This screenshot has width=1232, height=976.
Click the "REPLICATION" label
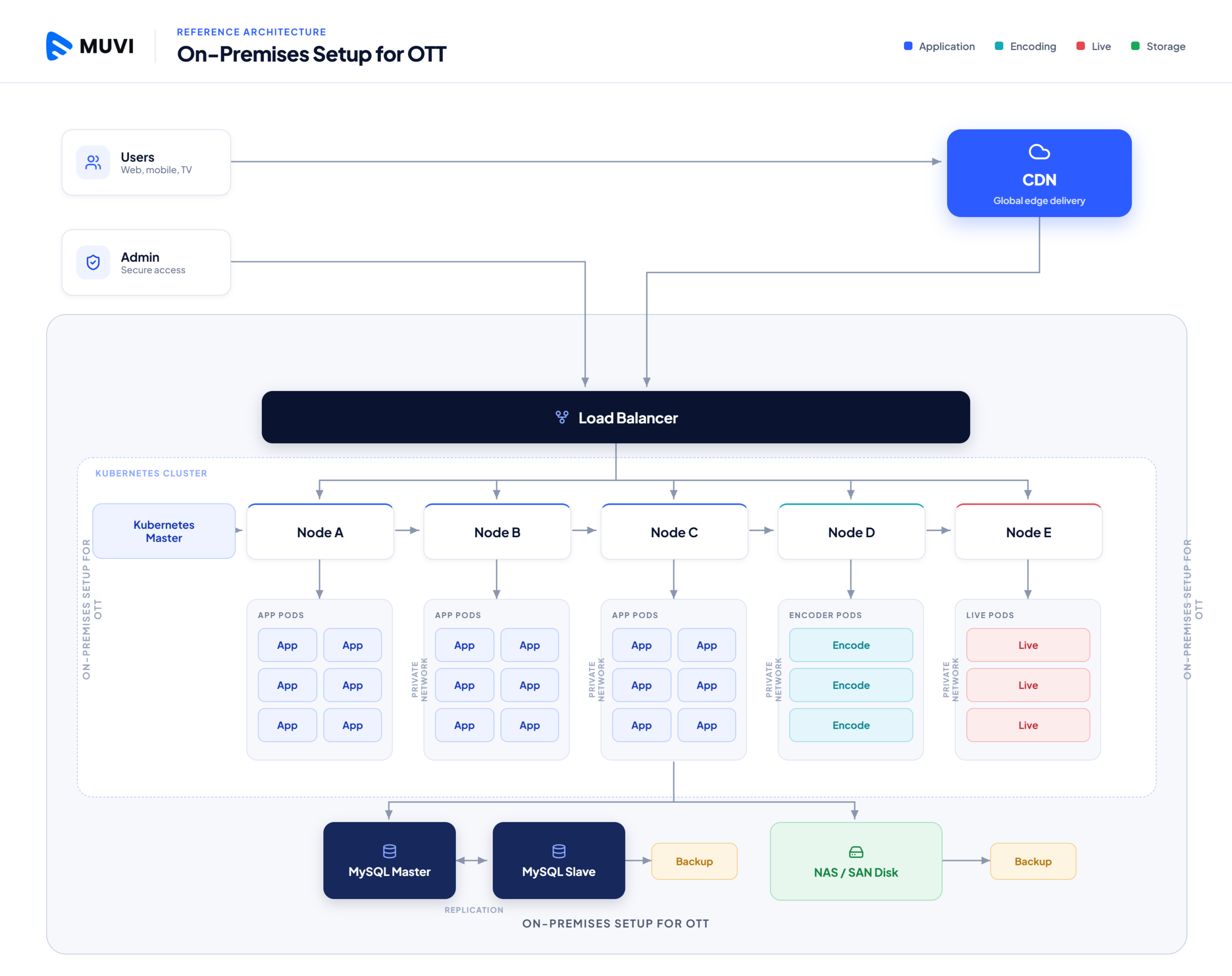(x=474, y=910)
